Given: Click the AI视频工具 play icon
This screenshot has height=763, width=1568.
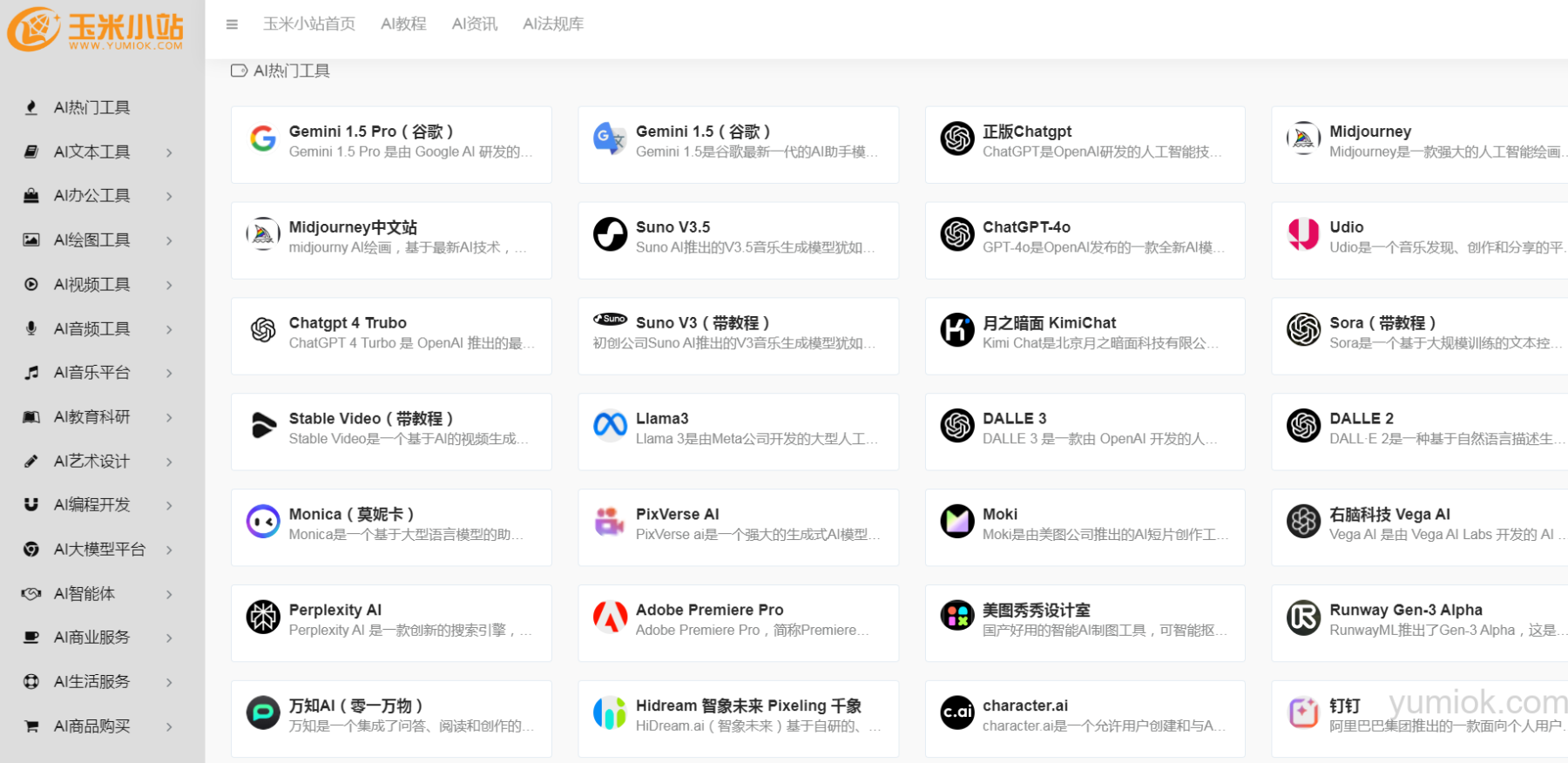Looking at the screenshot, I should 31,284.
